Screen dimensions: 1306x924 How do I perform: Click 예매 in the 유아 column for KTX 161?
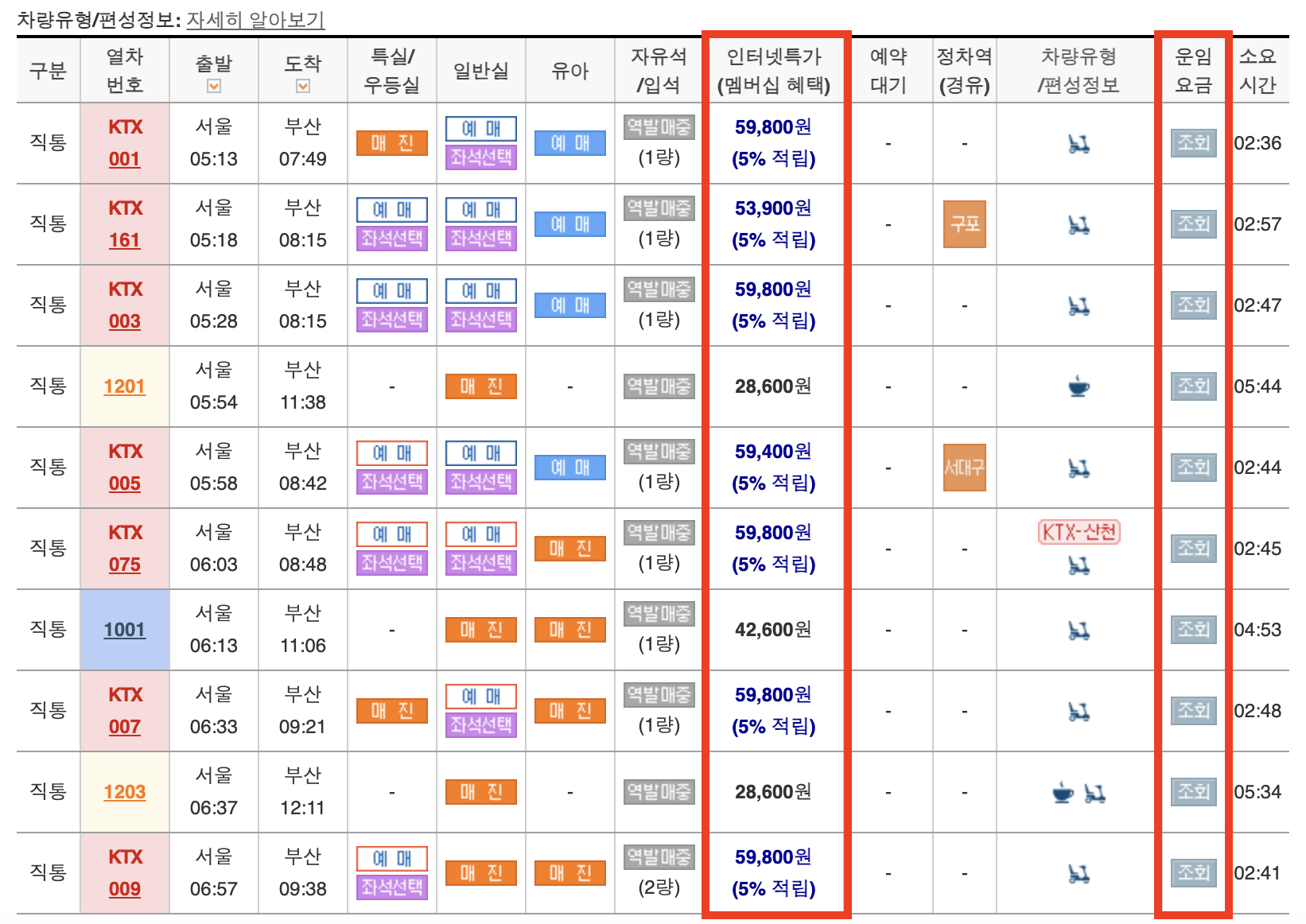(569, 225)
